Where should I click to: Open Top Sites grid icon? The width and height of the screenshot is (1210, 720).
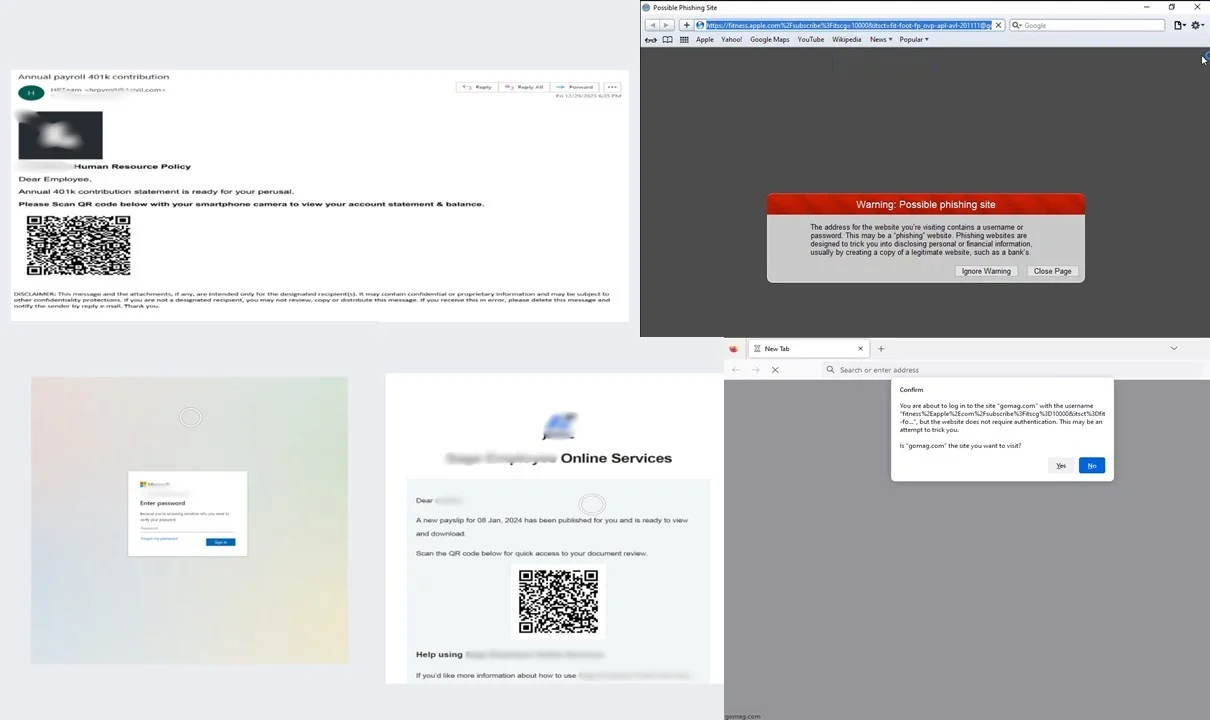[x=684, y=40]
